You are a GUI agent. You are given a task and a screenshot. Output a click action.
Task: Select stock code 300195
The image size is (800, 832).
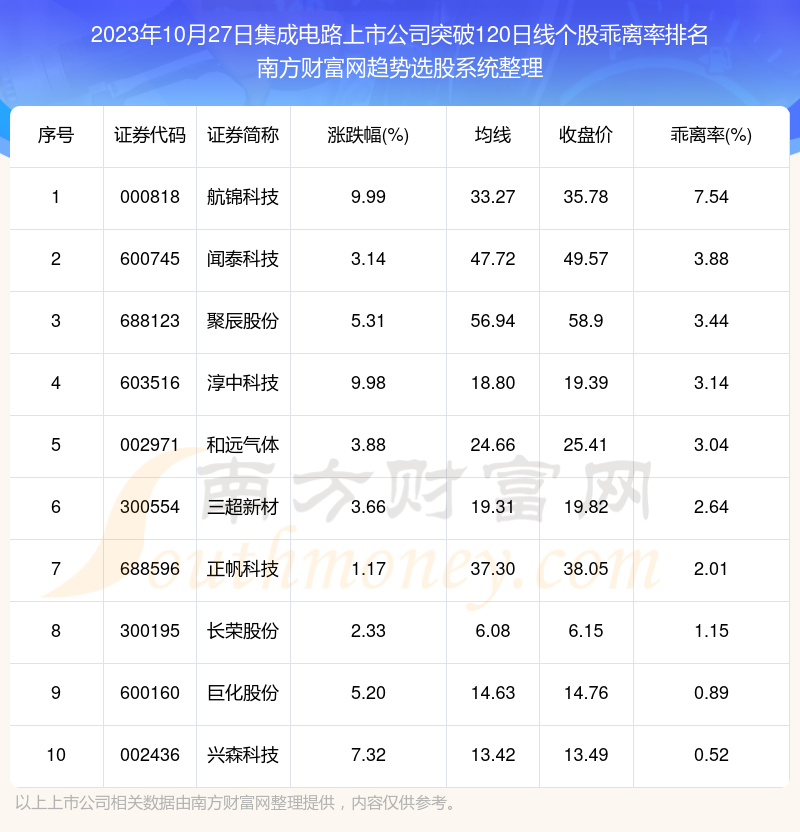coord(150,631)
